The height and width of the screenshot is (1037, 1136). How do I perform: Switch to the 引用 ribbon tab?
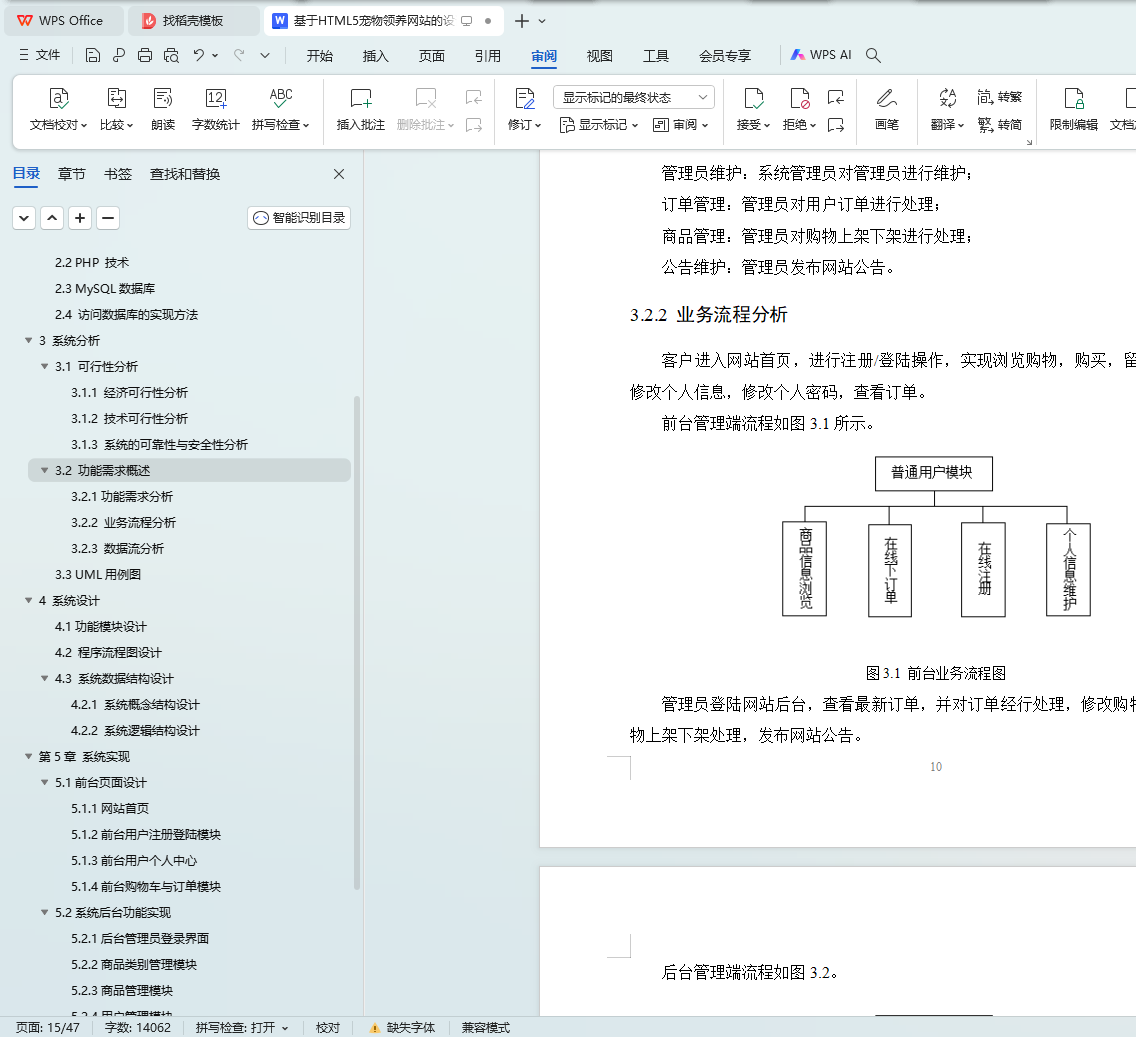488,56
